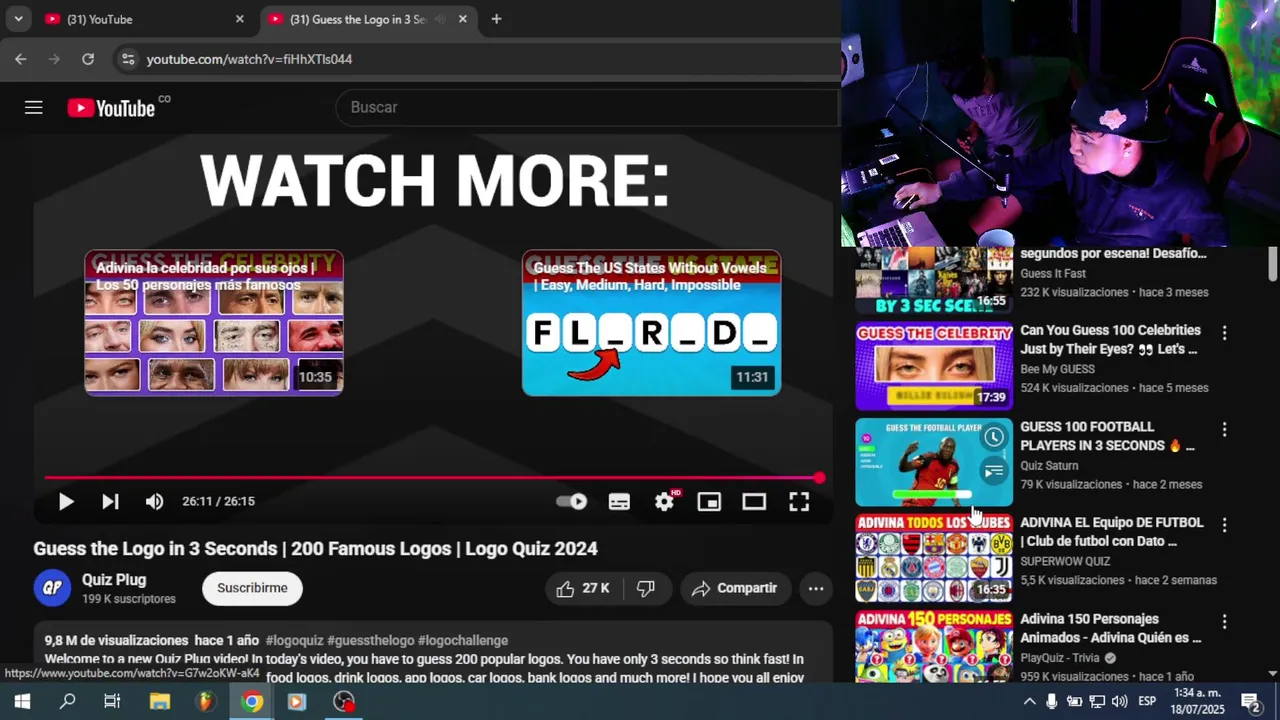Viewport: 1280px width, 720px height.
Task: Open the Guess The US States endscreen video
Action: [x=651, y=322]
